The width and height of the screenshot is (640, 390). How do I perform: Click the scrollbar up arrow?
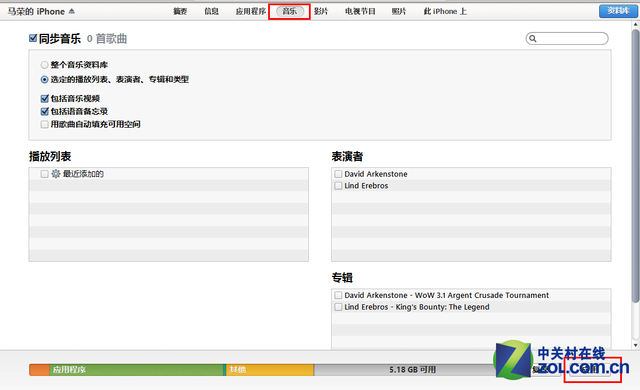(x=636, y=24)
